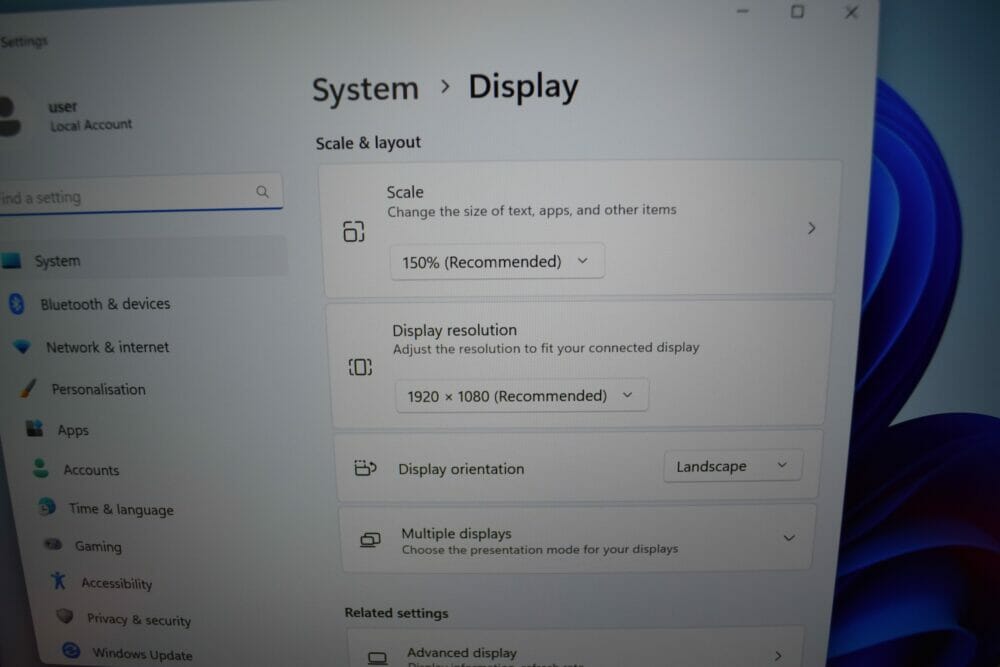The width and height of the screenshot is (1000, 667).
Task: Open custom Scale settings via right chevron
Action: (811, 228)
